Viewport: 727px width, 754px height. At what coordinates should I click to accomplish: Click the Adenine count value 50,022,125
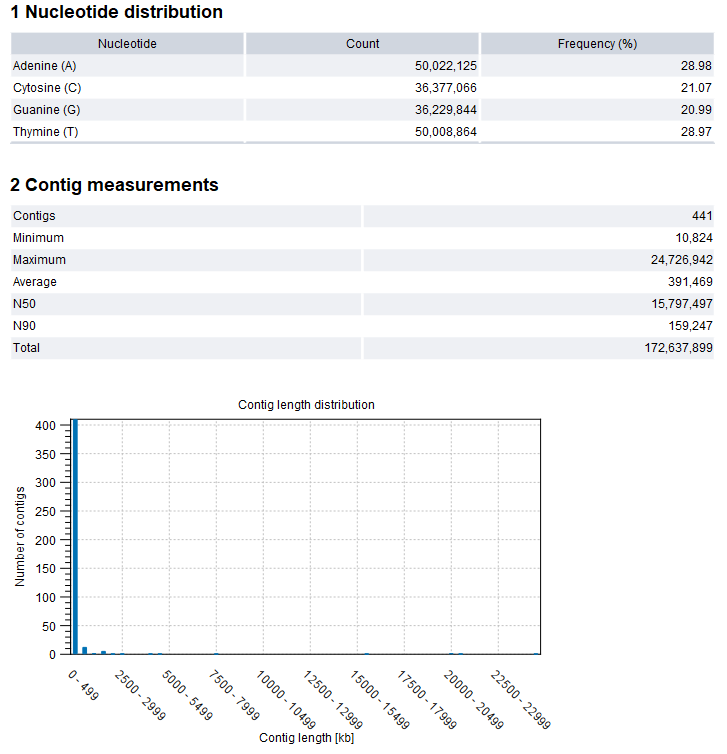tap(432, 66)
